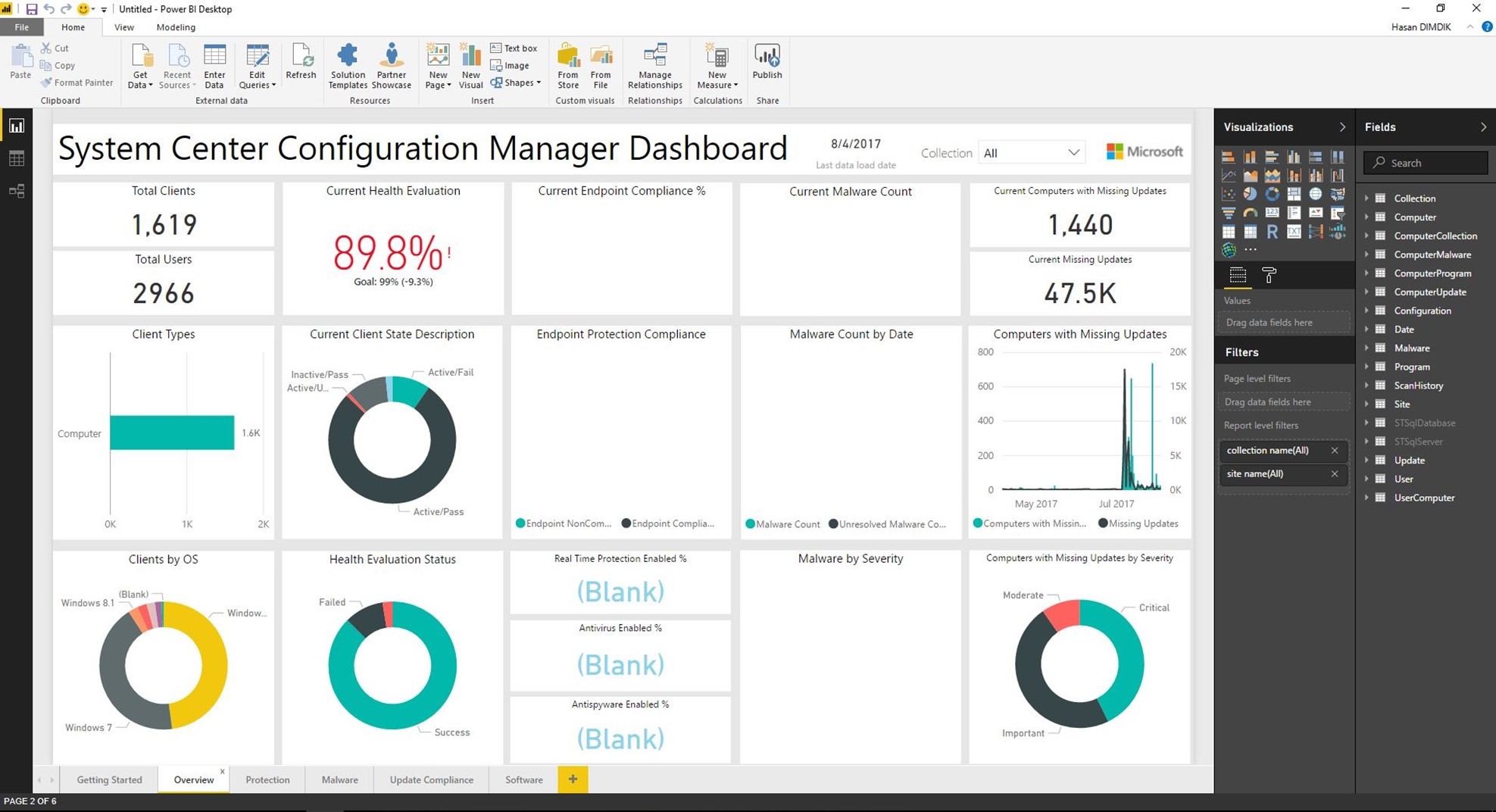Click From Store custom visuals button
The height and width of the screenshot is (812, 1496).
coord(568,67)
